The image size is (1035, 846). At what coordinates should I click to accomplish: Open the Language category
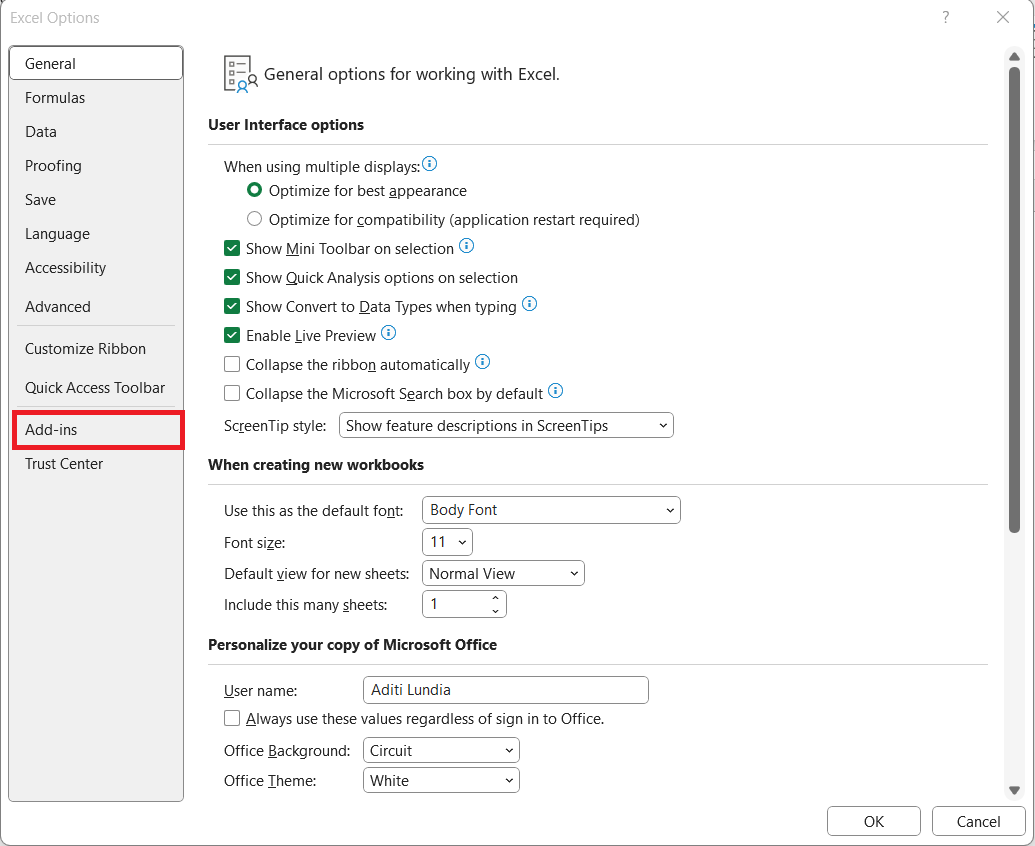pos(96,234)
